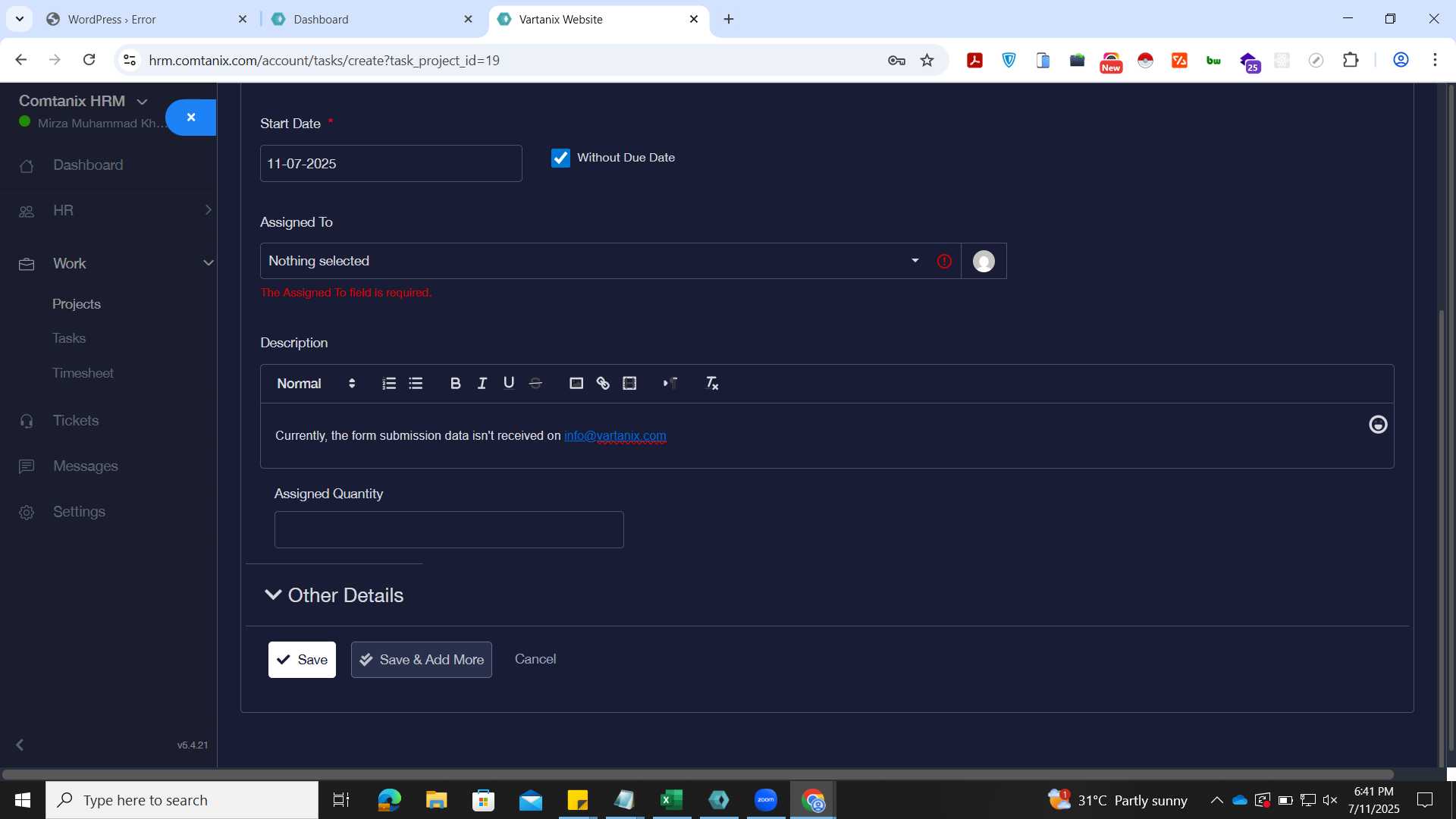Click the horizontal page scrollbar

pyautogui.click(x=698, y=774)
